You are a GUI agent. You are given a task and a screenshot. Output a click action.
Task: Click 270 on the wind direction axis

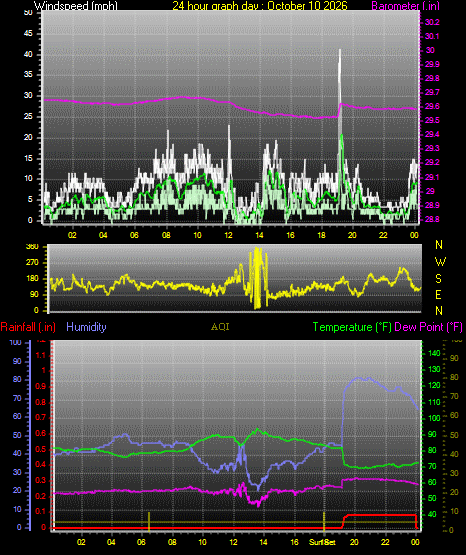point(32,263)
